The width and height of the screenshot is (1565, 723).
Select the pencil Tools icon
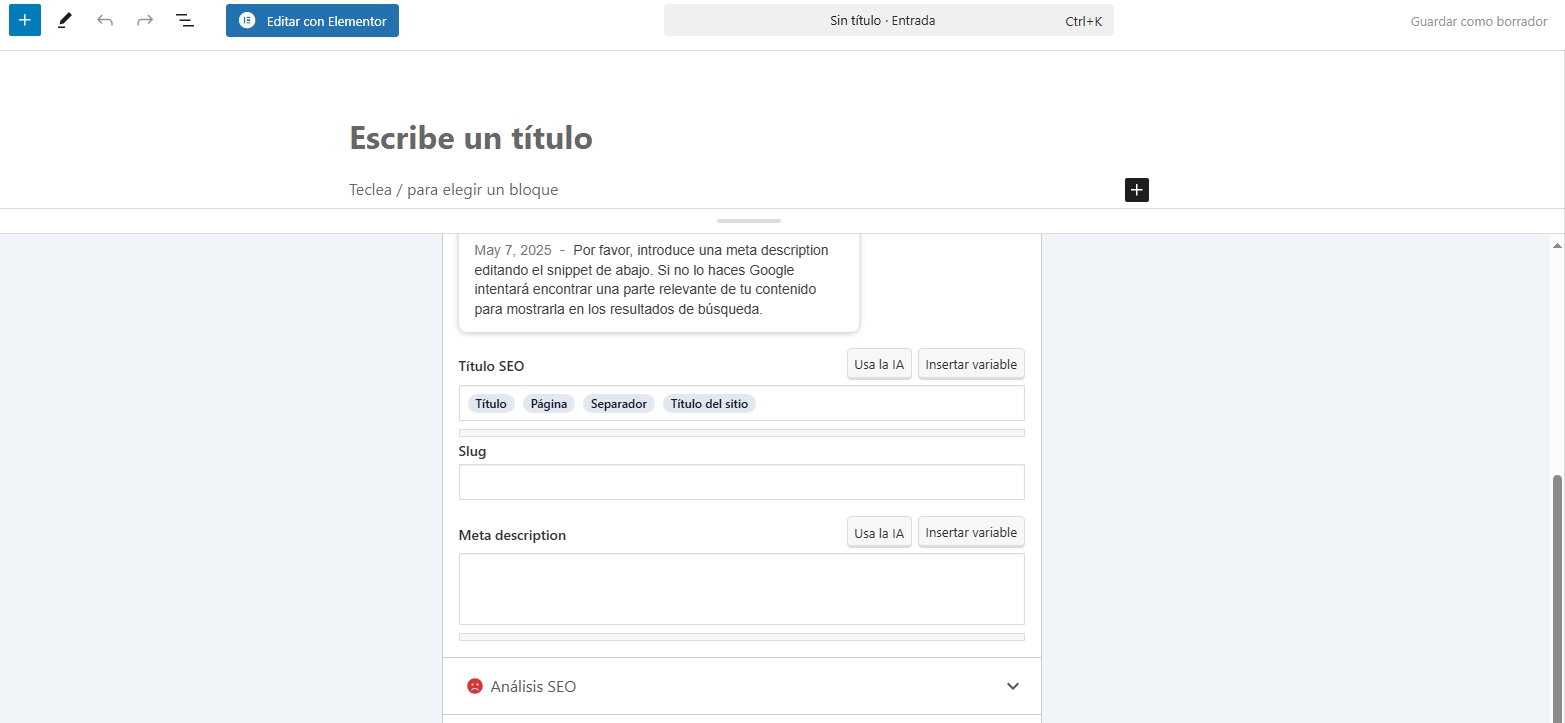pos(65,20)
